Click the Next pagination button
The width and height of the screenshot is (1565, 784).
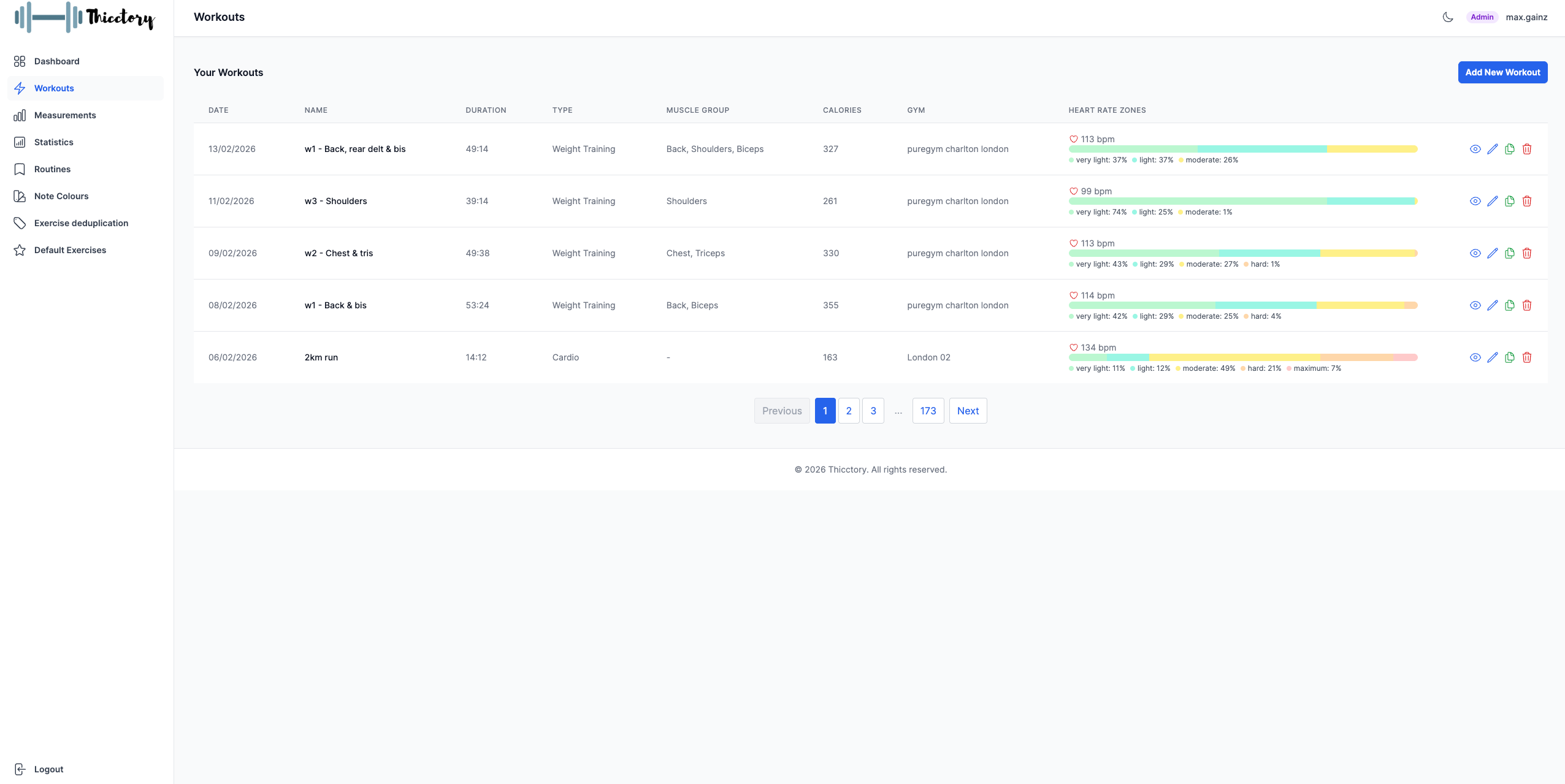coord(968,411)
